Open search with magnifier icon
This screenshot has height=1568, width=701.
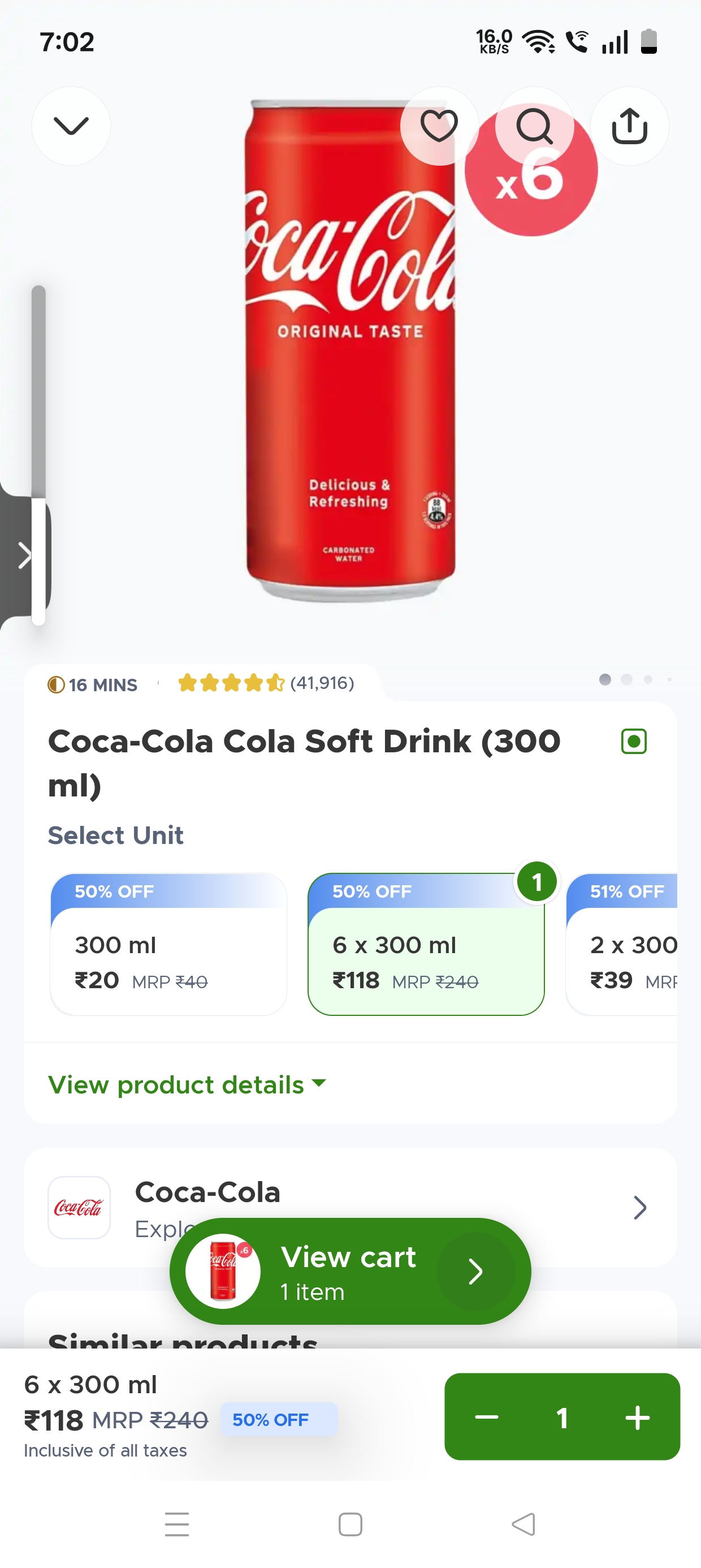[x=534, y=126]
